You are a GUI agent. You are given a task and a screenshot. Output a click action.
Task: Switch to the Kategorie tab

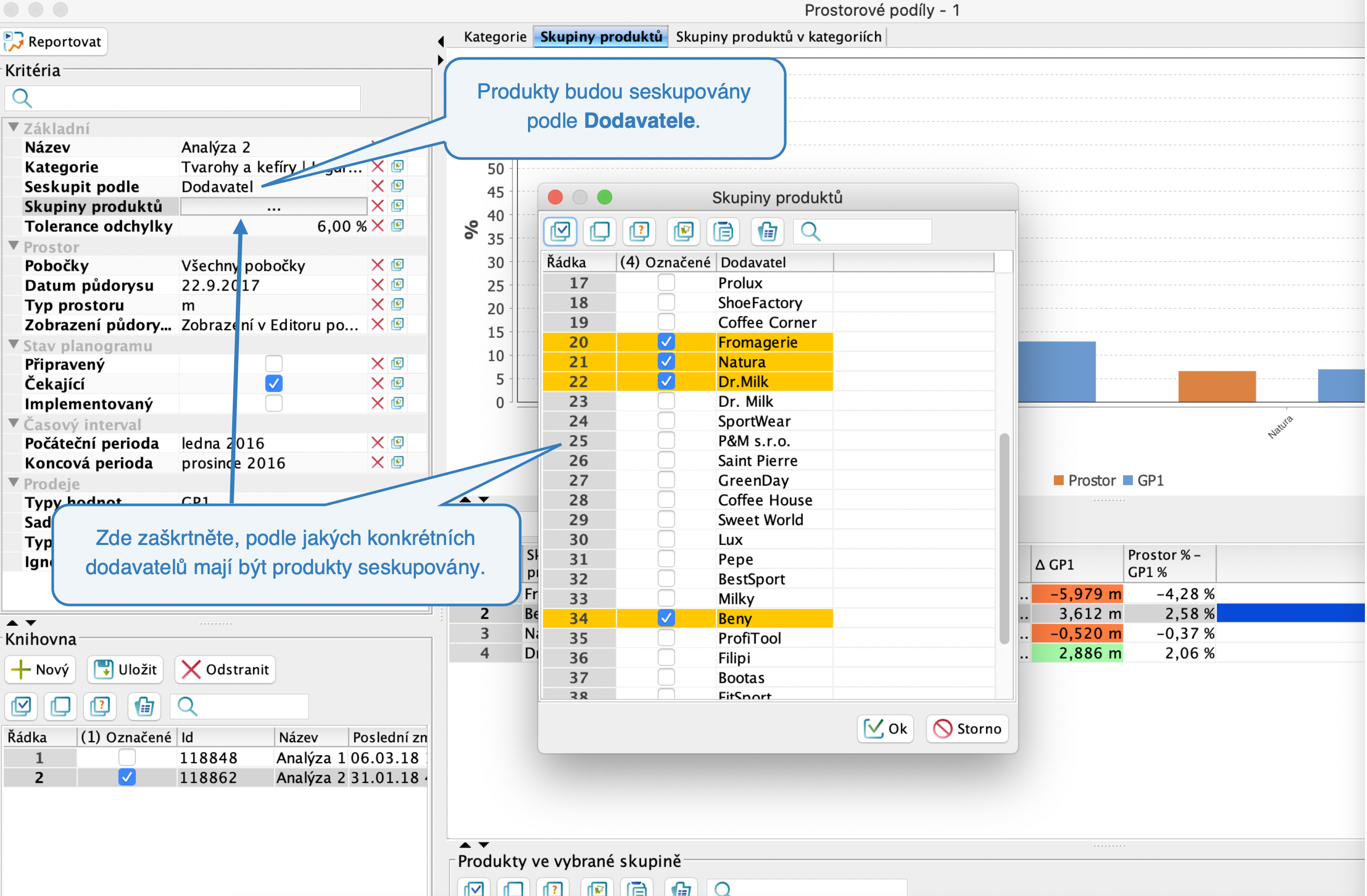point(495,37)
